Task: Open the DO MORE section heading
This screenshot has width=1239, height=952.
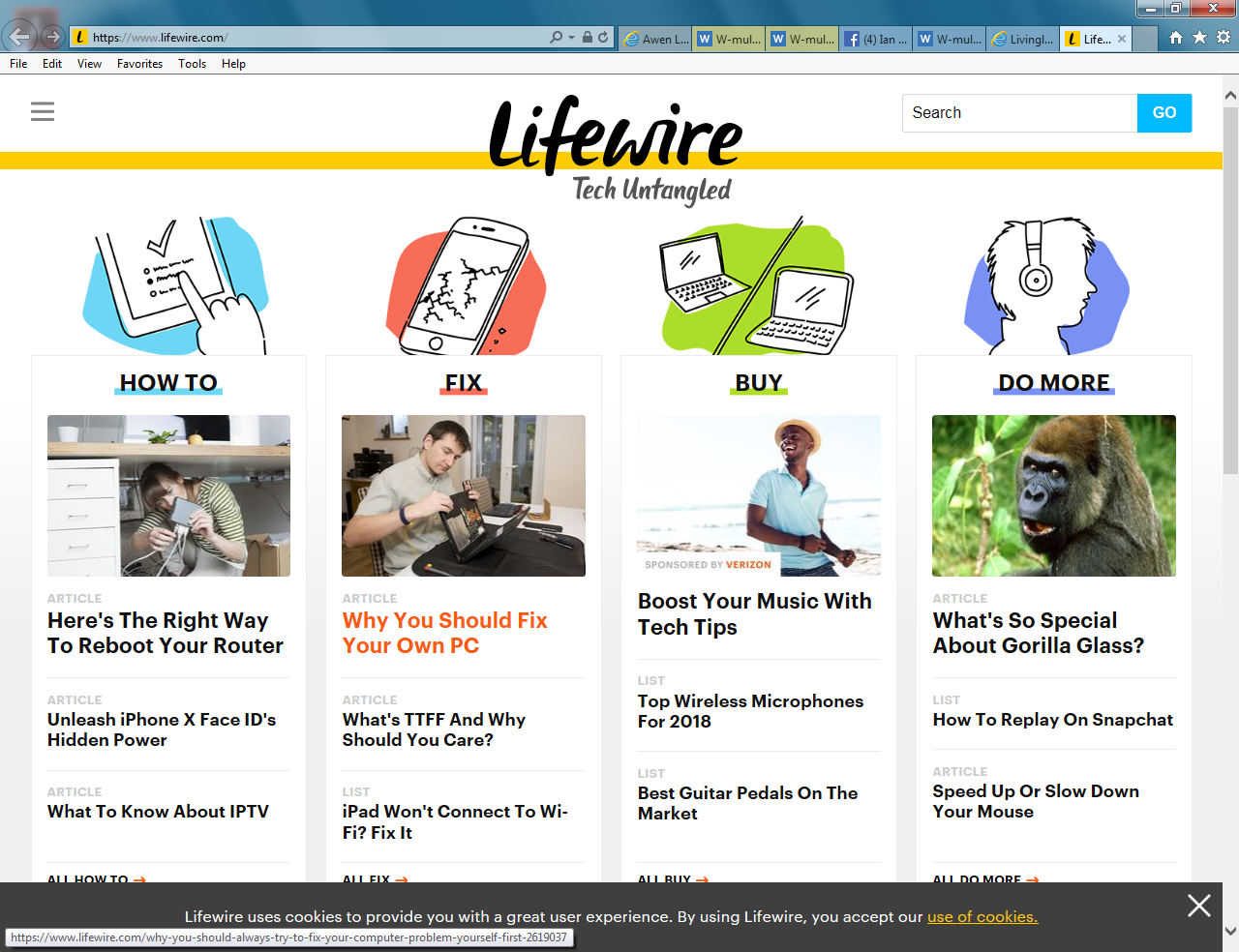Action: pos(1054,383)
